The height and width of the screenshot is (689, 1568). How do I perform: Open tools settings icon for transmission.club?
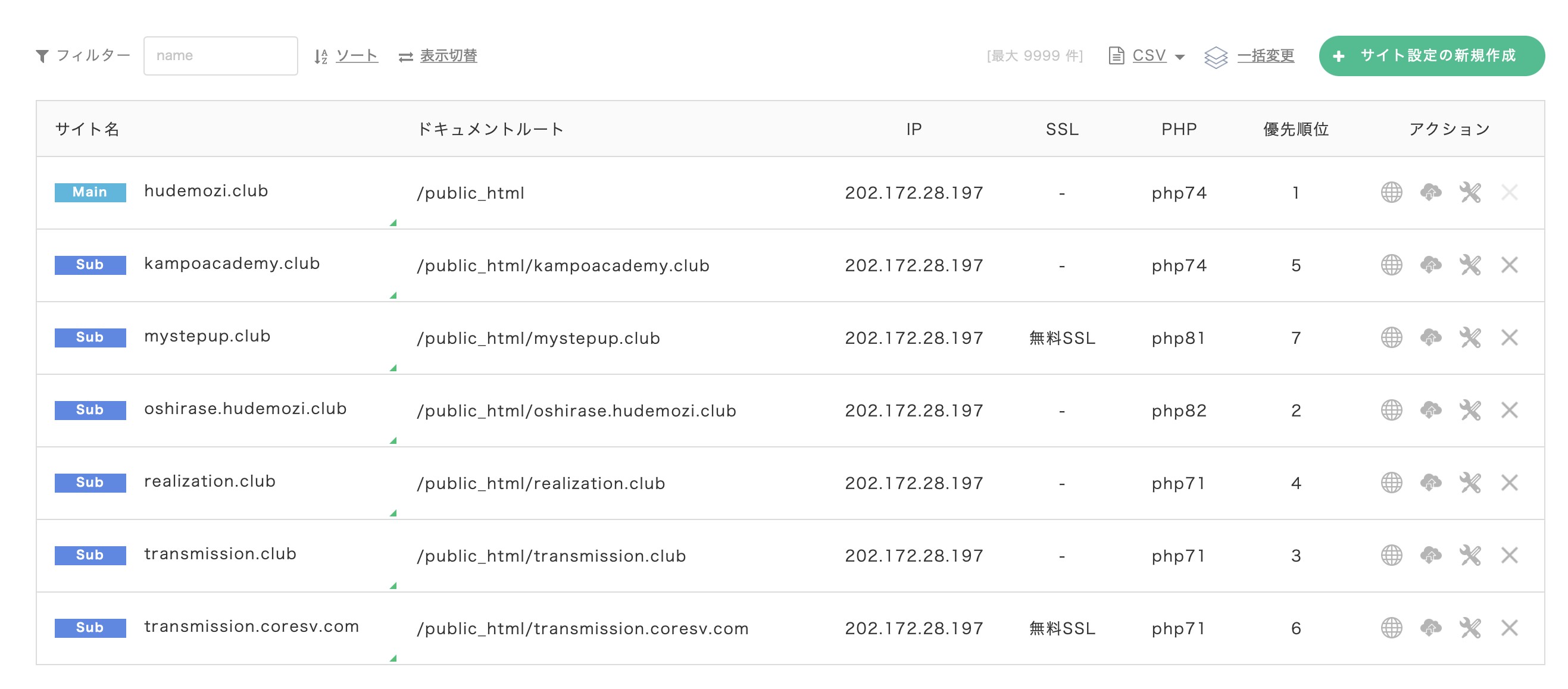(1470, 555)
